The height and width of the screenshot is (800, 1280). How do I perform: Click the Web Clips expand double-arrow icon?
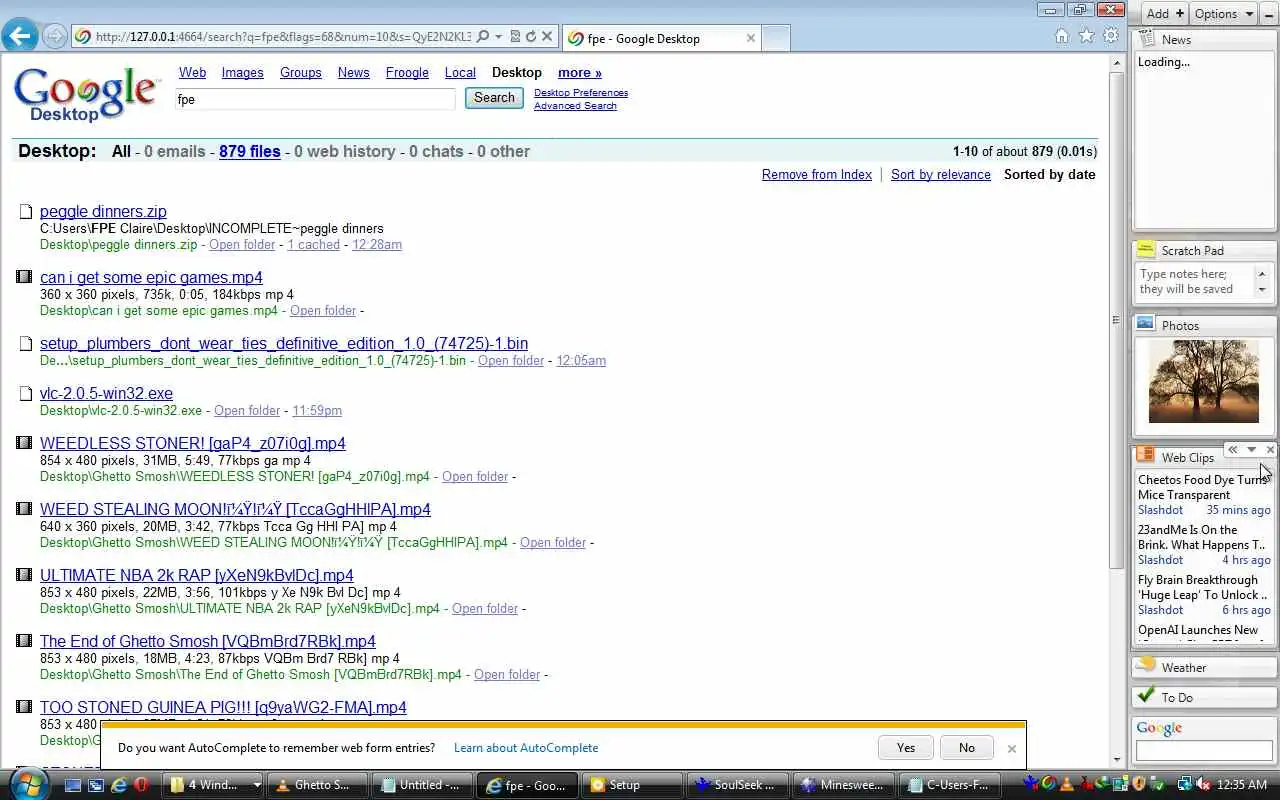pos(1233,450)
